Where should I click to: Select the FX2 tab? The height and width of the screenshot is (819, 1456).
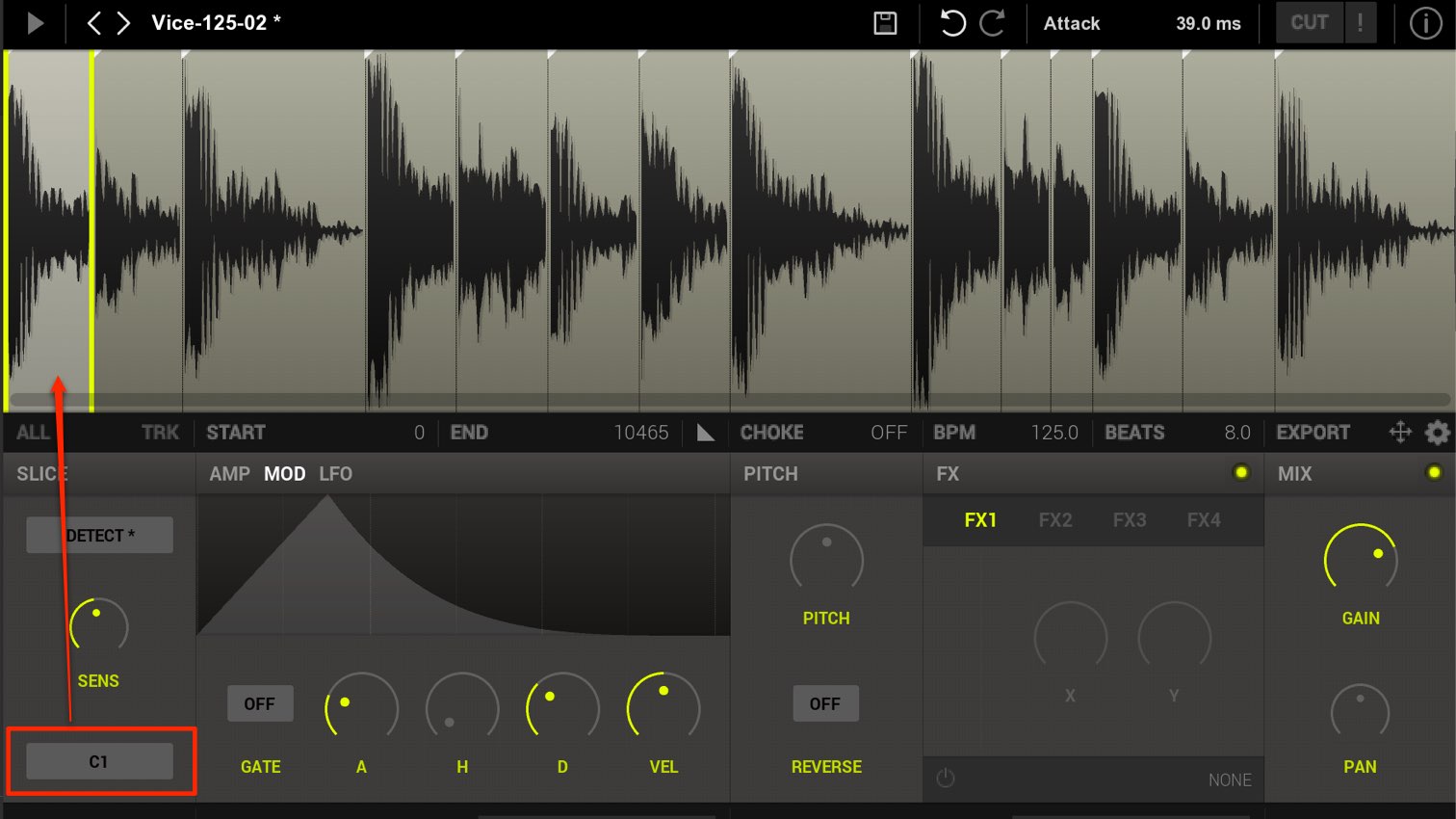pos(1055,520)
